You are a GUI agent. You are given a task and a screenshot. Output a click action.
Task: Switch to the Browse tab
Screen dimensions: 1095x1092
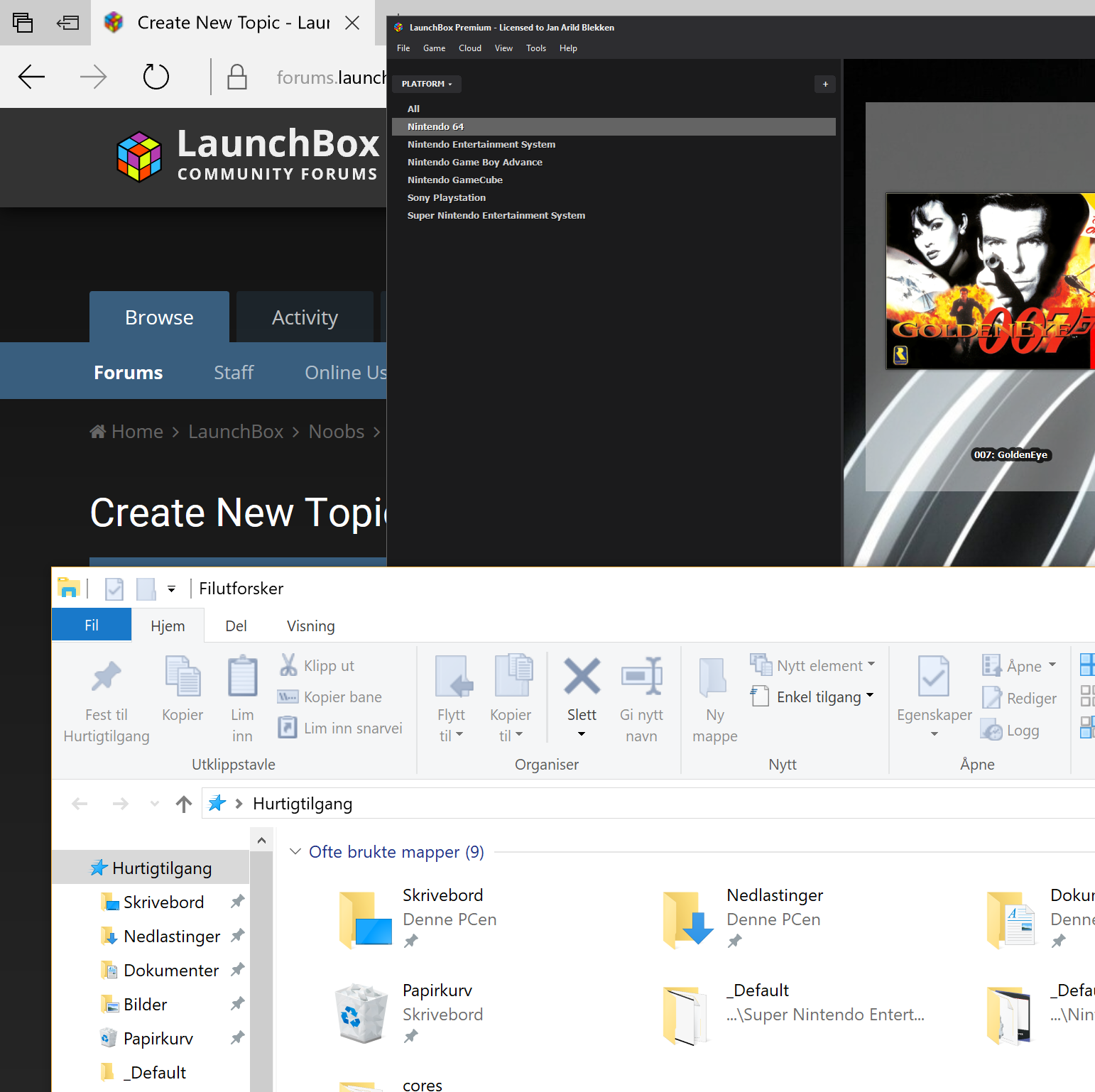coord(159,317)
